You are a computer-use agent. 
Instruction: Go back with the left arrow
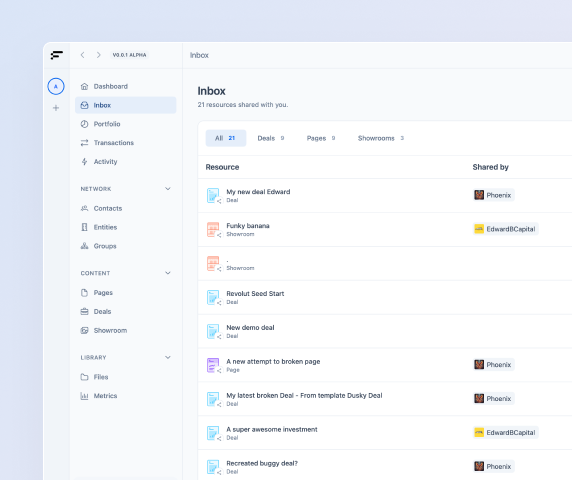click(x=82, y=55)
